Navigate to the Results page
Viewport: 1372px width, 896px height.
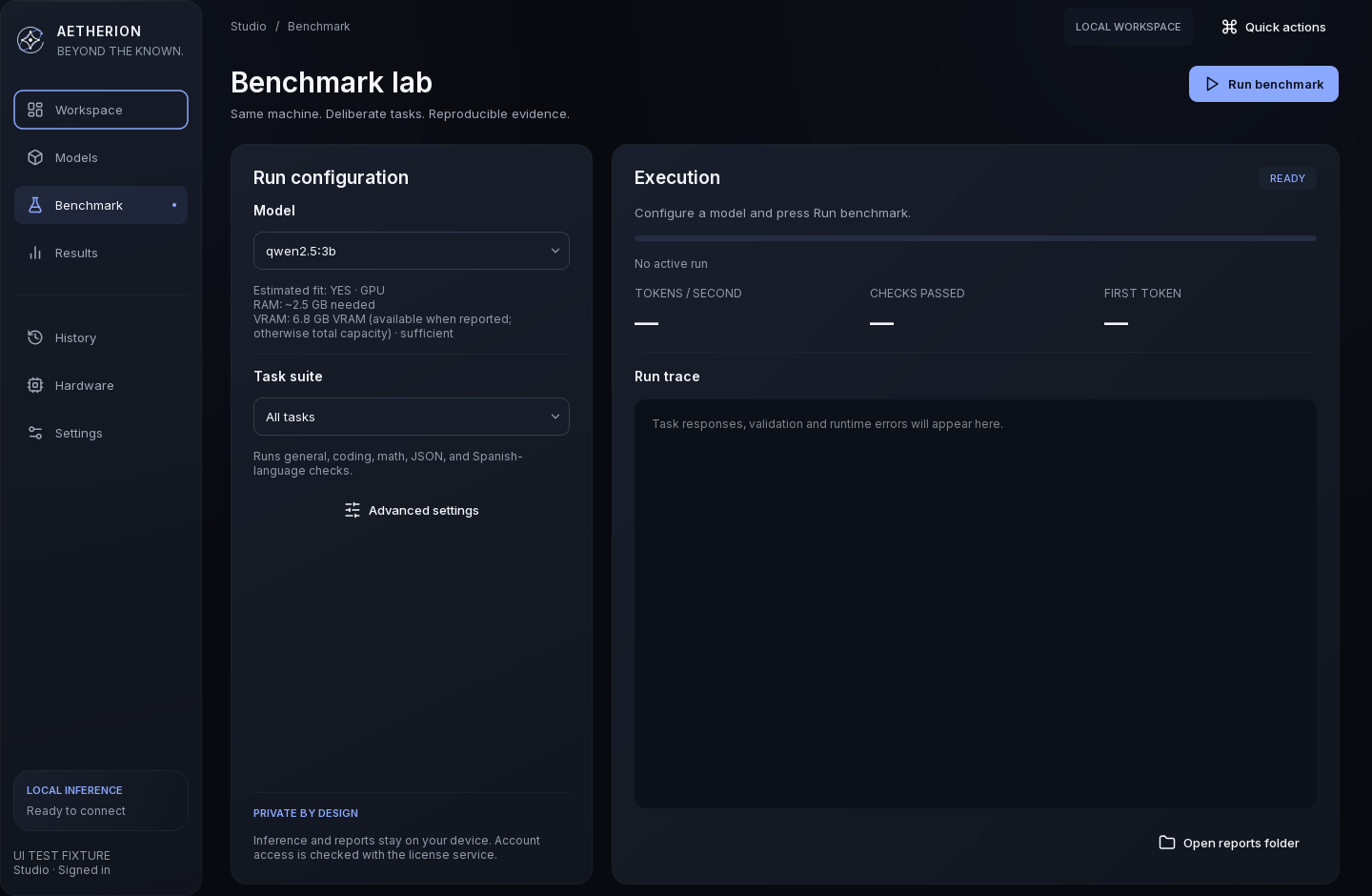pyautogui.click(x=101, y=253)
